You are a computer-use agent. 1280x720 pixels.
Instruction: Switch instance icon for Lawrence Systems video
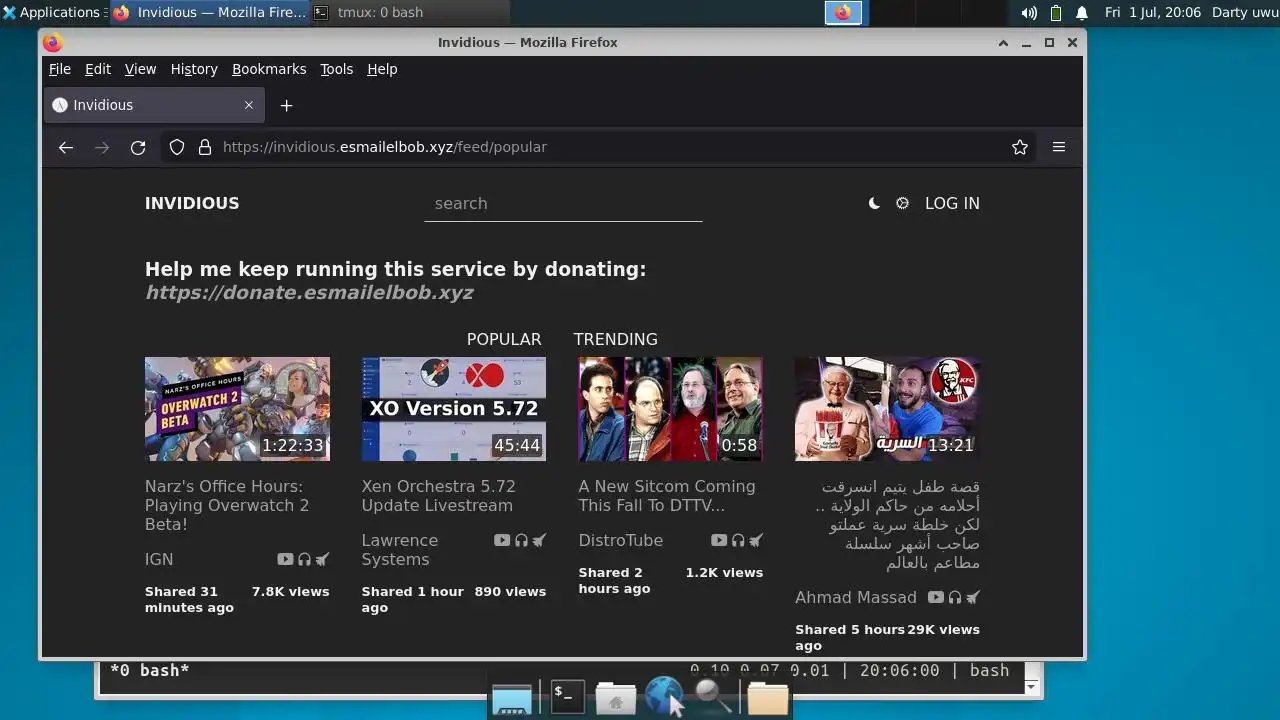pos(539,540)
